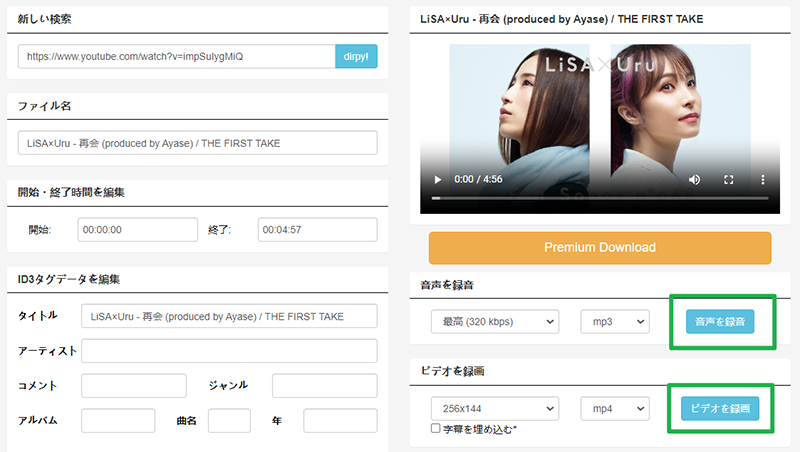Click the ファイル名 filename input field
Viewport: 800px width, 452px height.
(197, 143)
